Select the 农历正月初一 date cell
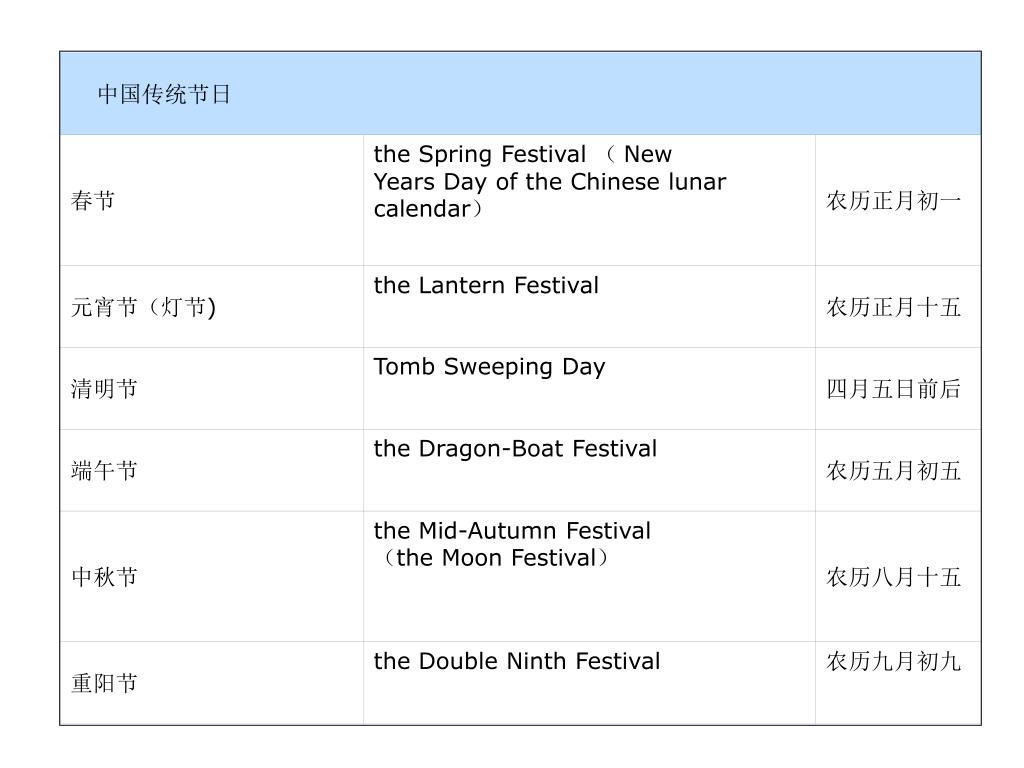 [898, 200]
